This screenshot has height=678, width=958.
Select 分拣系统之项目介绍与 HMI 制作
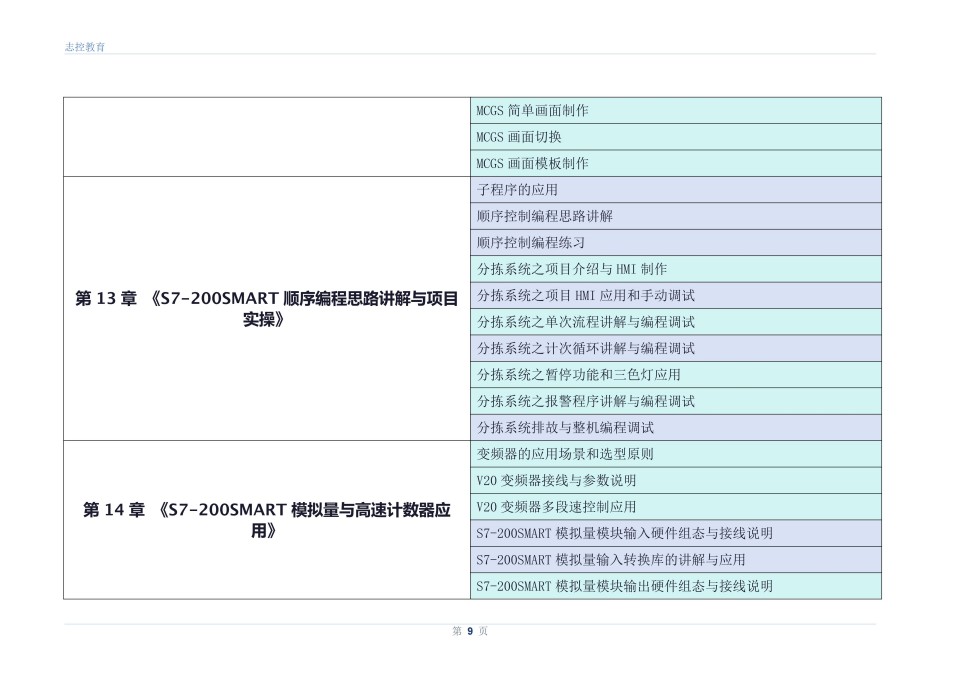(676, 269)
